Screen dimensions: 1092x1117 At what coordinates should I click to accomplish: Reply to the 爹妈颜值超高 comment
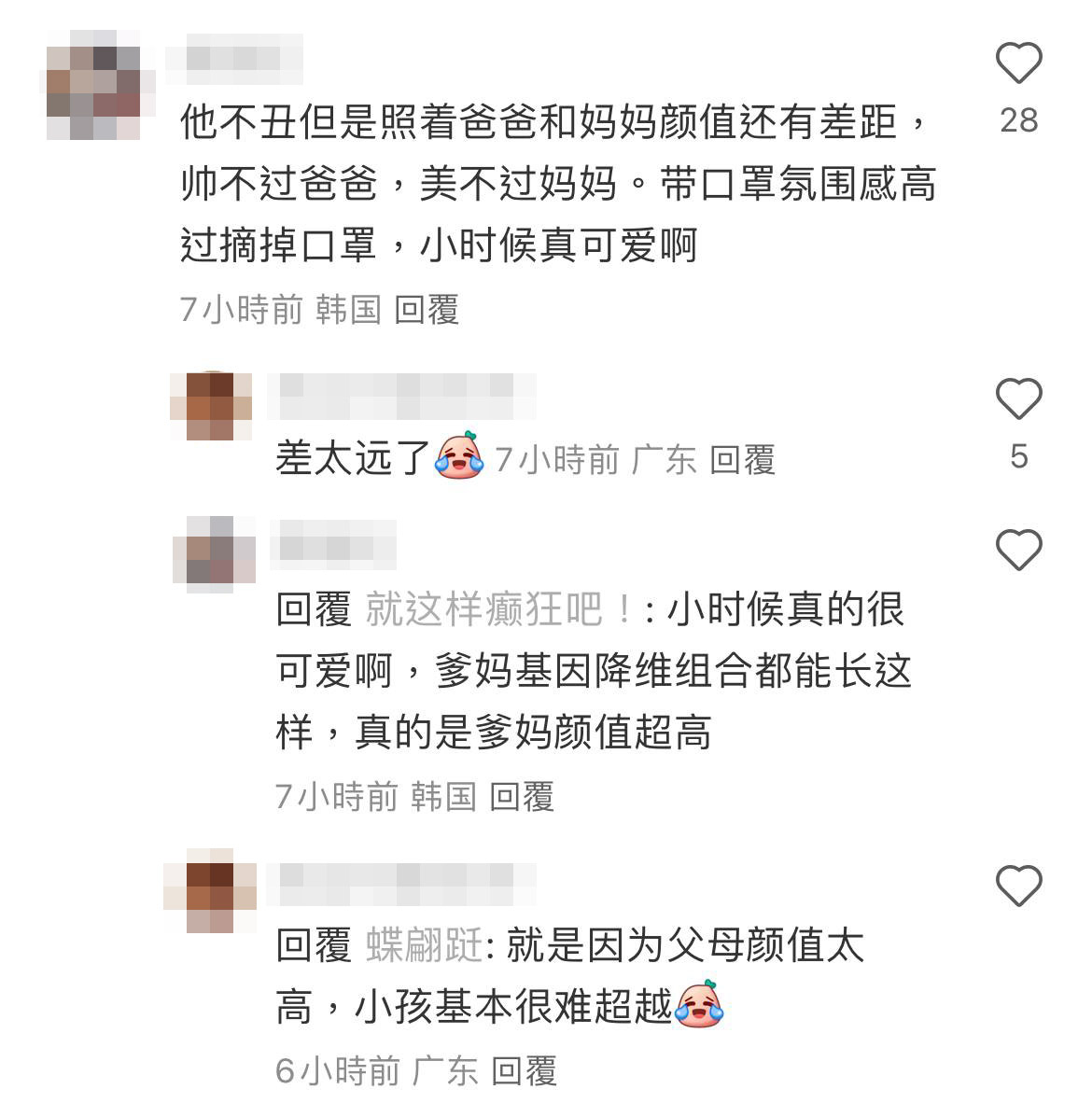pyautogui.click(x=522, y=796)
